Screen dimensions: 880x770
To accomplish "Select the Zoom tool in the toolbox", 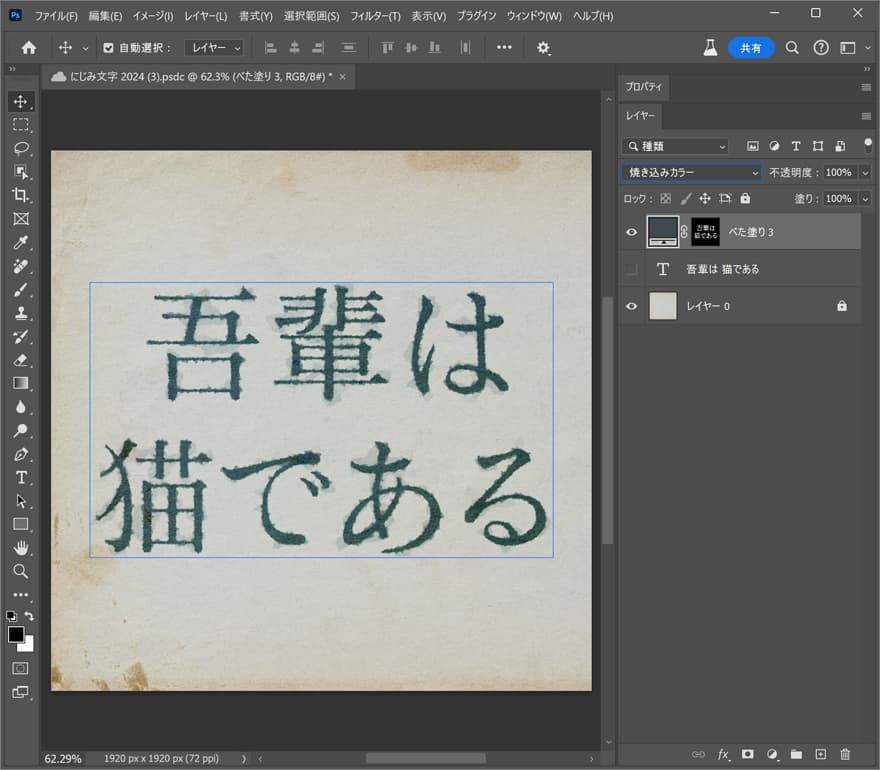I will (x=21, y=571).
